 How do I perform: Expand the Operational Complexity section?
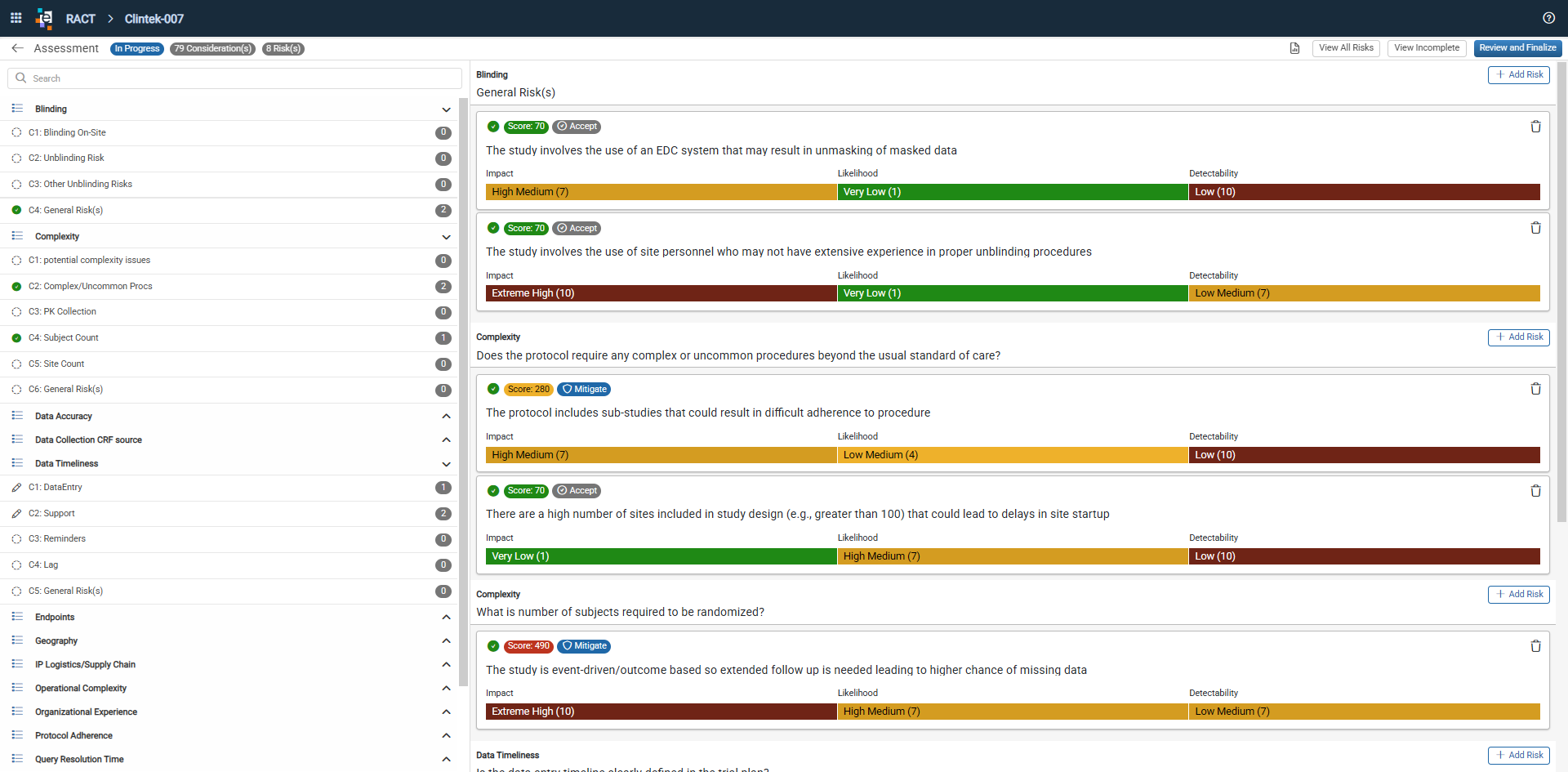[x=446, y=689]
